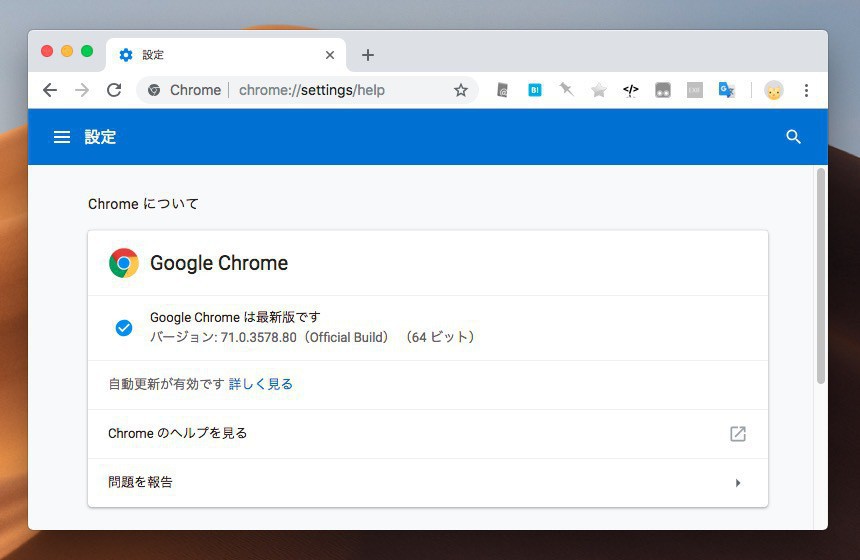Click the vertical page scrollbar

821,276
